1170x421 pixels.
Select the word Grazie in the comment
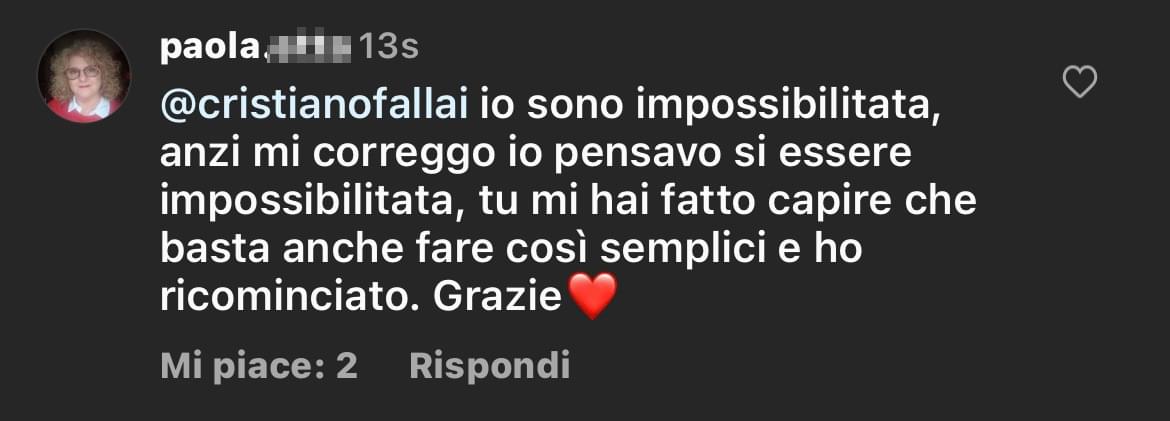coord(497,298)
